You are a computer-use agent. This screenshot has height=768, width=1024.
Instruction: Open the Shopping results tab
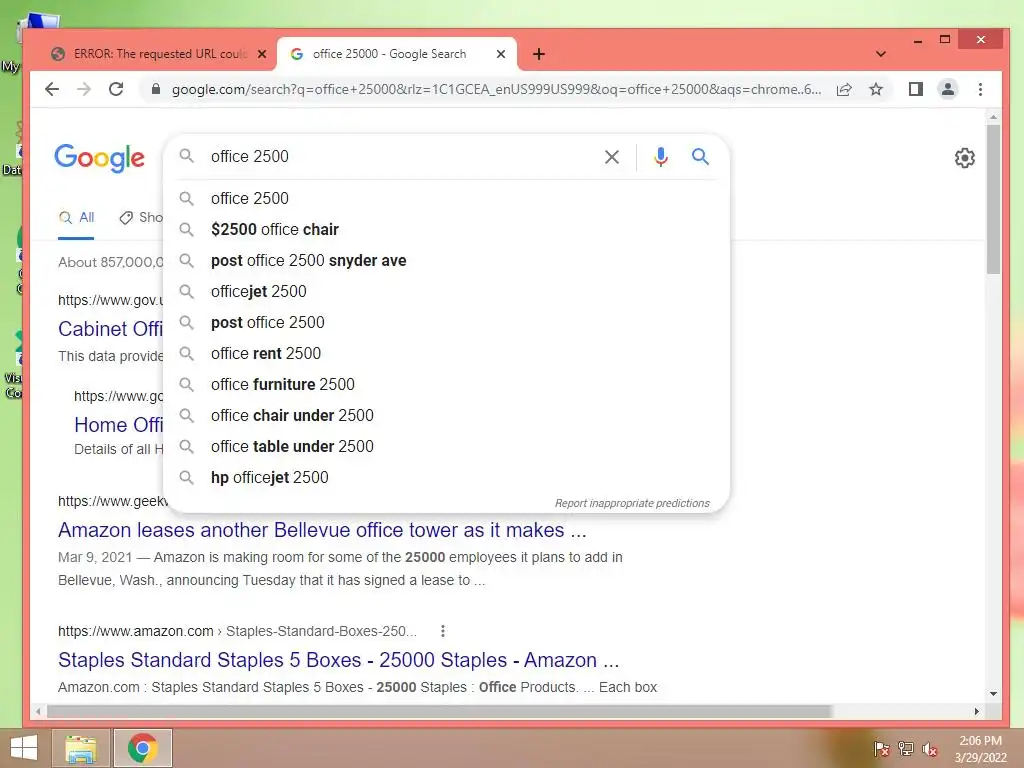(x=141, y=217)
